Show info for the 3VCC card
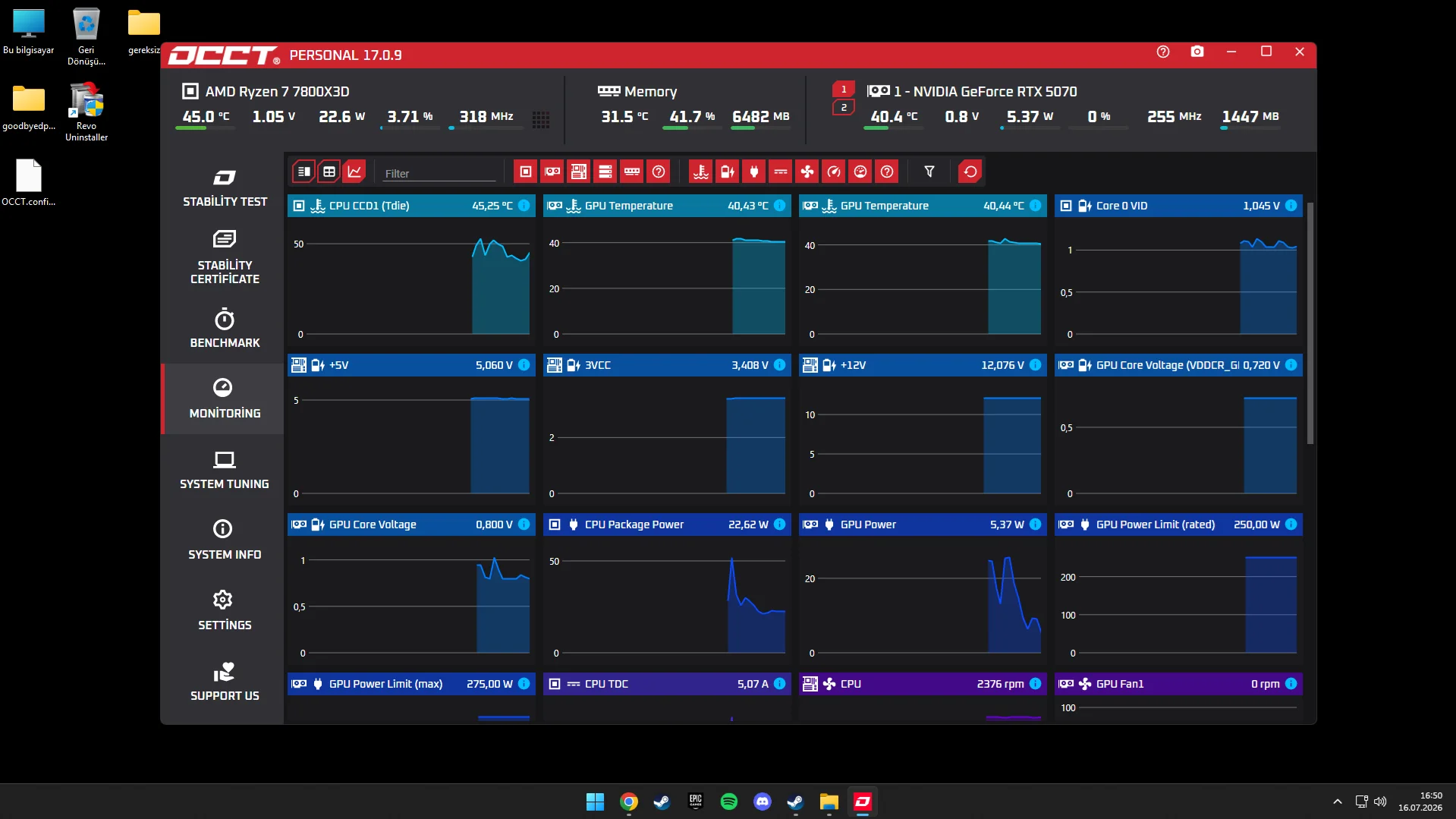 tap(779, 365)
